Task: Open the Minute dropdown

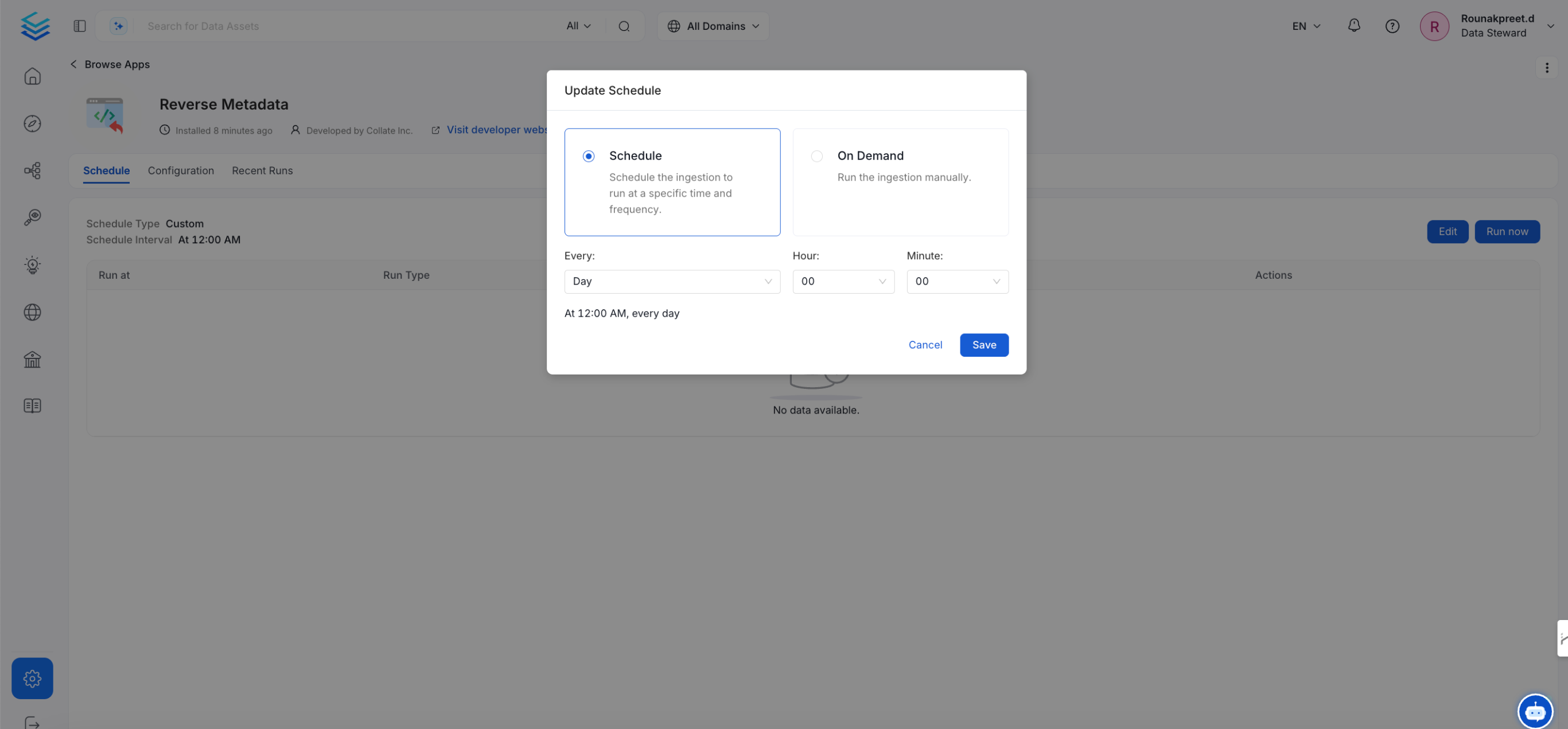Action: point(957,281)
